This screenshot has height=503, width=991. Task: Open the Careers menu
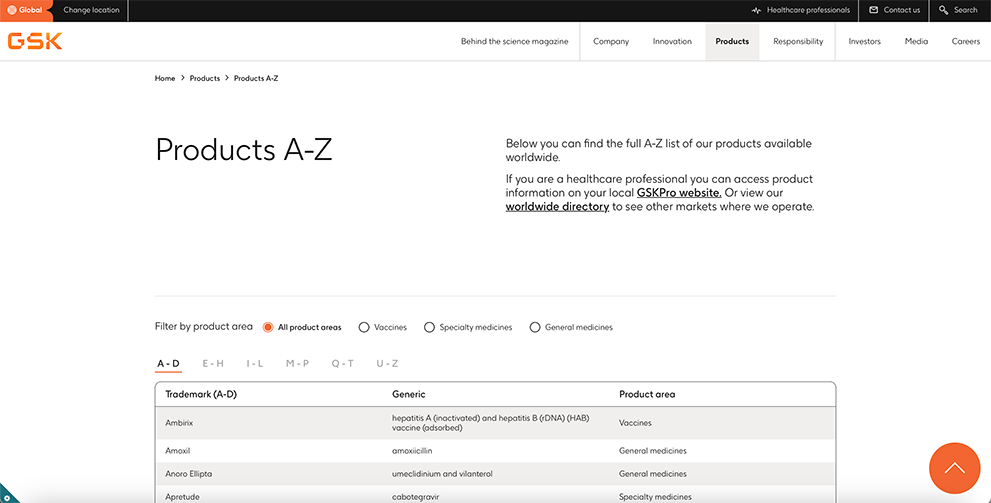[966, 42]
